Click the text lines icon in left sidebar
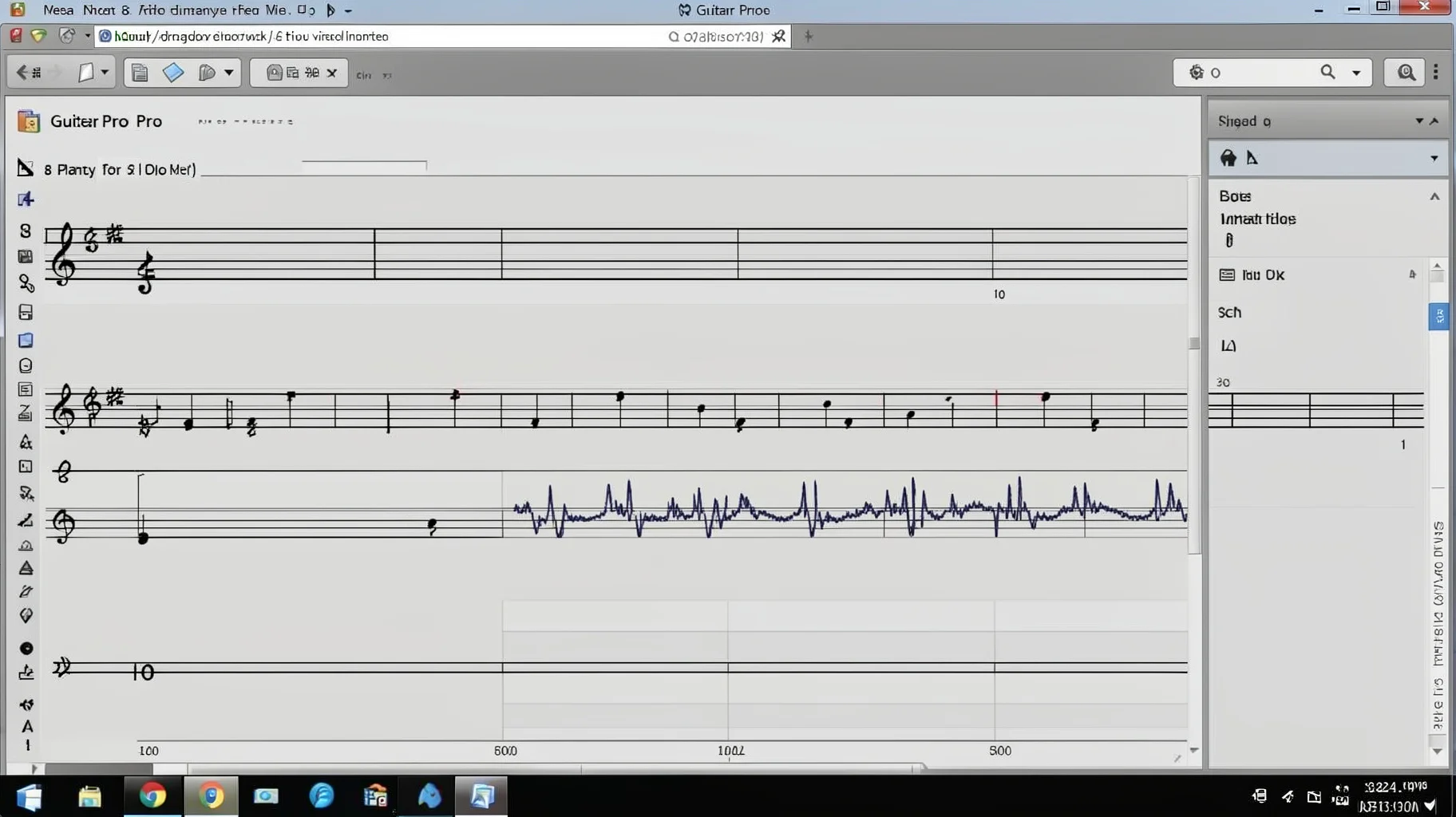This screenshot has width=1456, height=817. point(26,389)
